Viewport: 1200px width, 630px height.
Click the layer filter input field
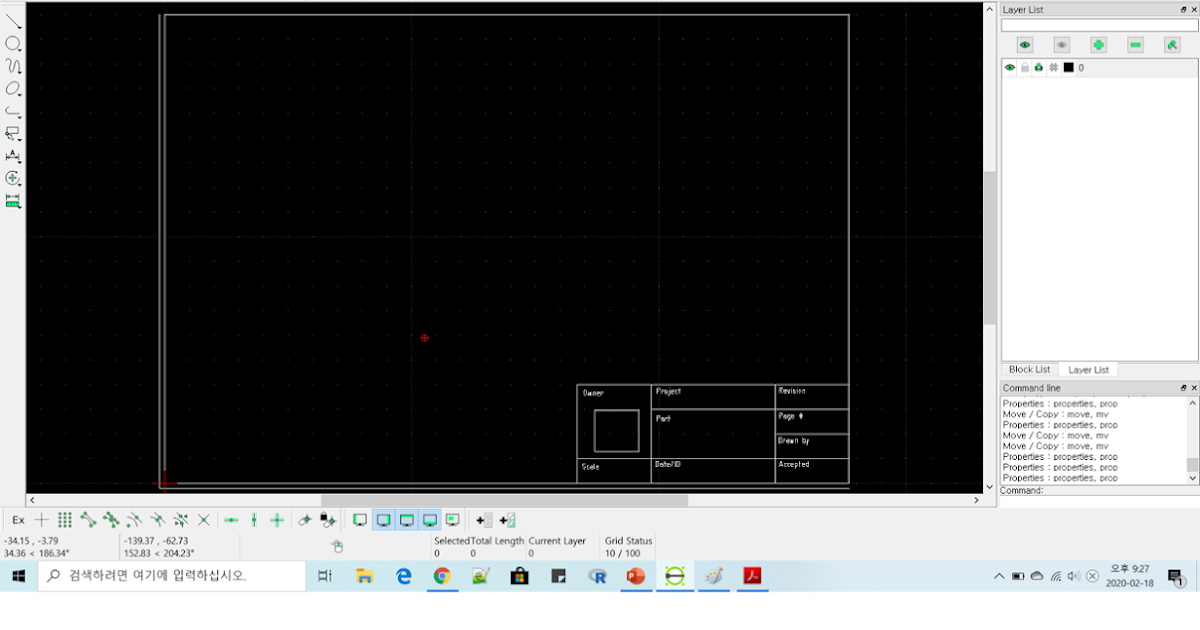pos(1099,25)
